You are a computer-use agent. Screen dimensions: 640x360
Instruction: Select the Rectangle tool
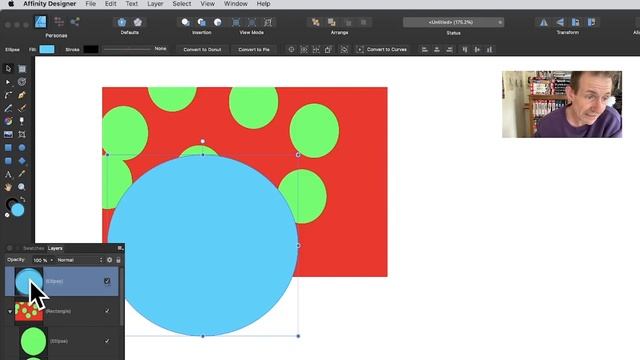8,148
